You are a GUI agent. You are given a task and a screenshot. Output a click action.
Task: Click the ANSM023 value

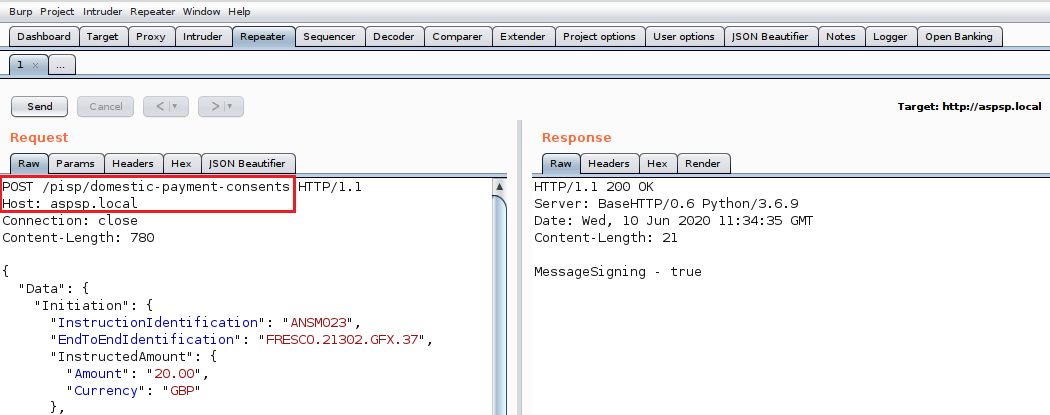(x=321, y=323)
